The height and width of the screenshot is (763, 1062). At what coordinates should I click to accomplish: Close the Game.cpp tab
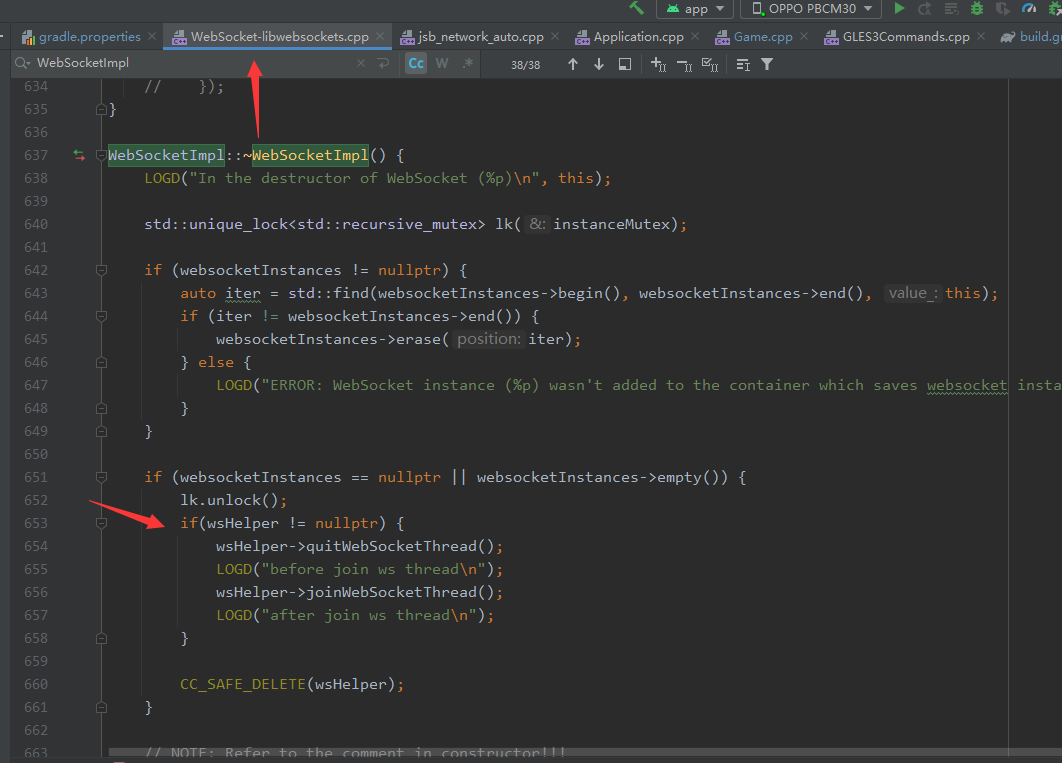(804, 37)
